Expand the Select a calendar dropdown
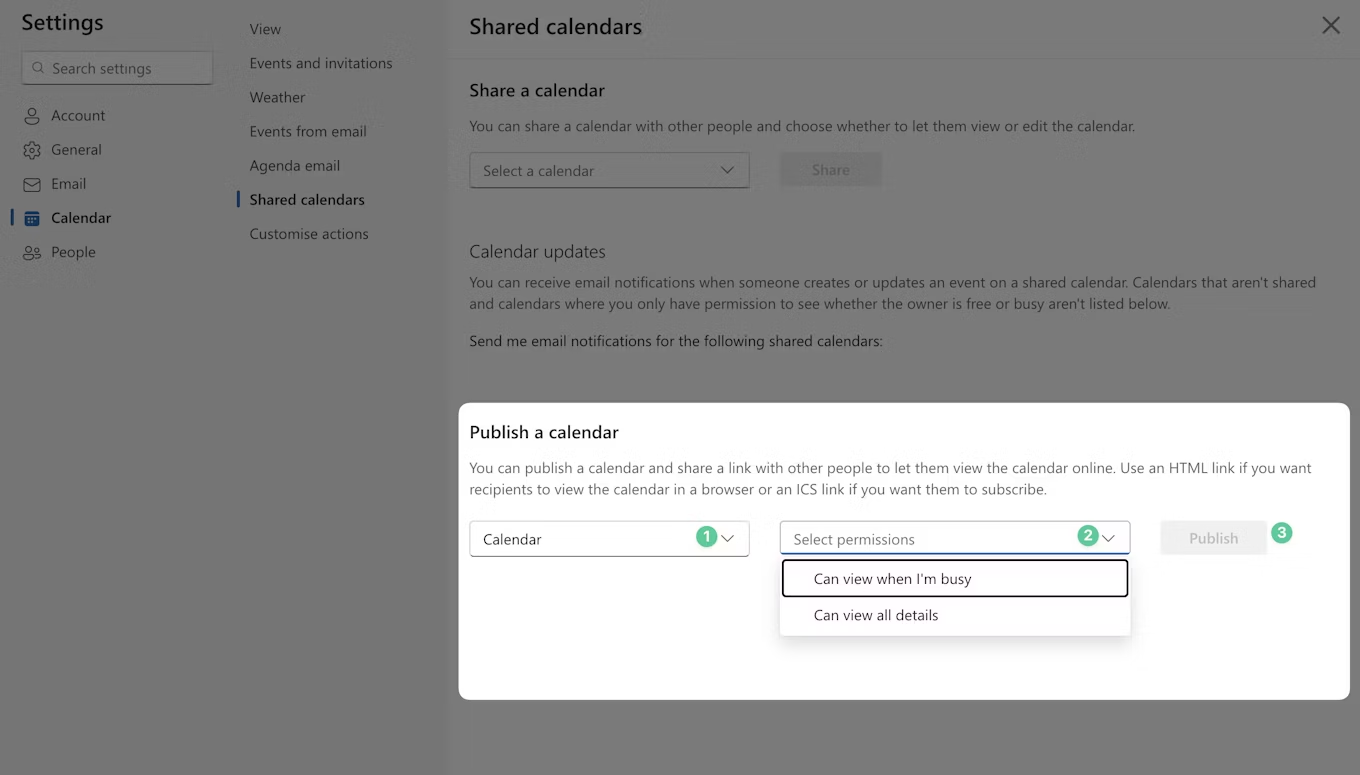This screenshot has width=1360, height=775. coord(609,171)
